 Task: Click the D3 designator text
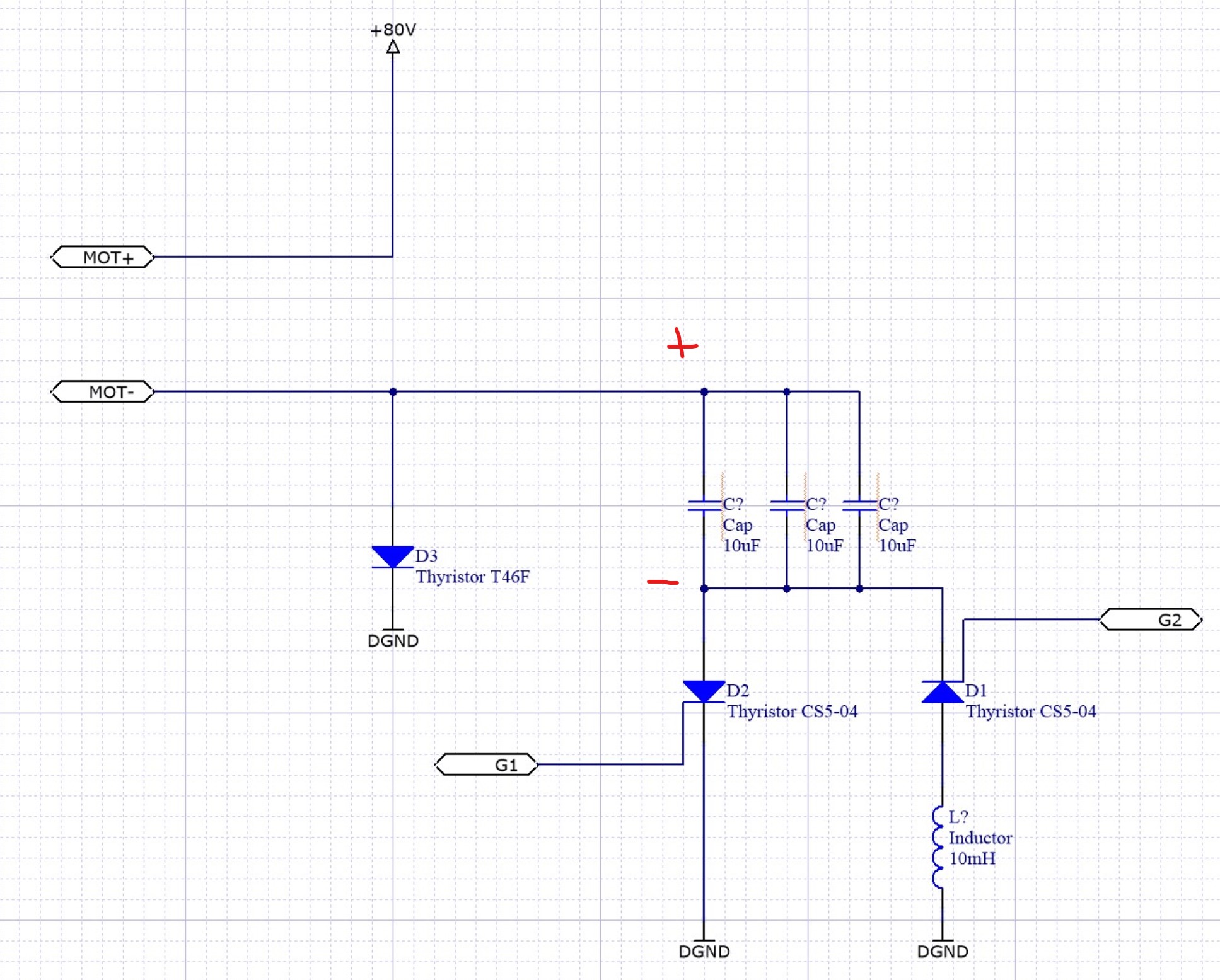point(426,556)
